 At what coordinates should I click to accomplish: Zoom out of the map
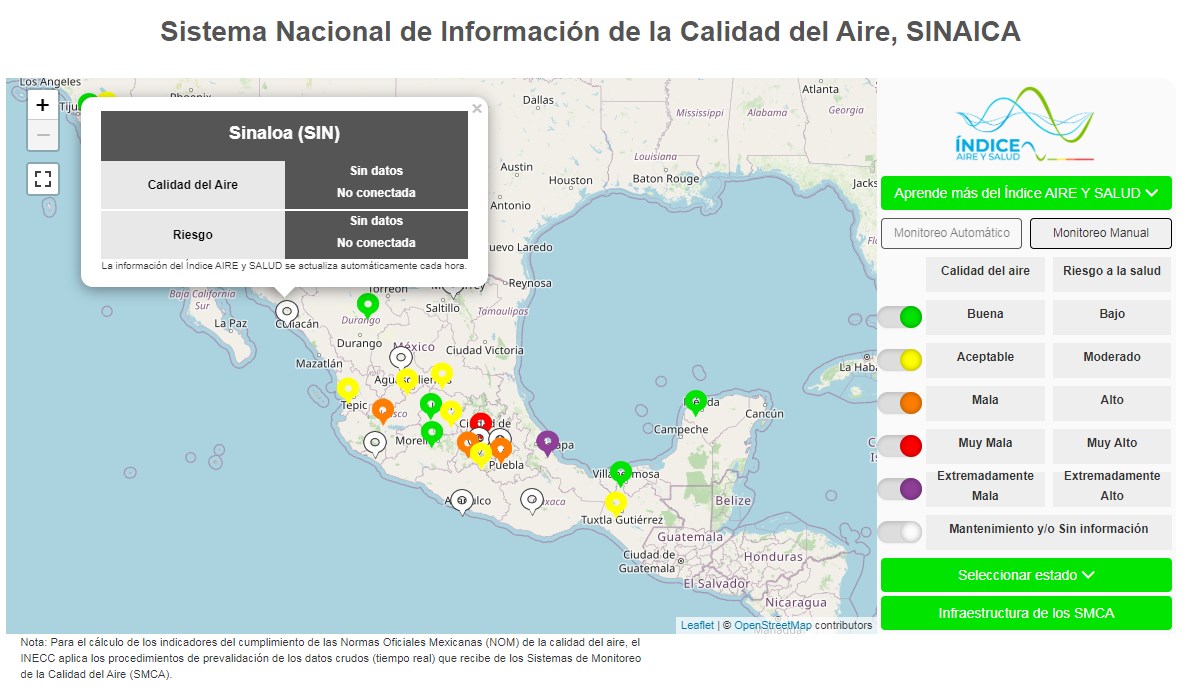coord(43,134)
